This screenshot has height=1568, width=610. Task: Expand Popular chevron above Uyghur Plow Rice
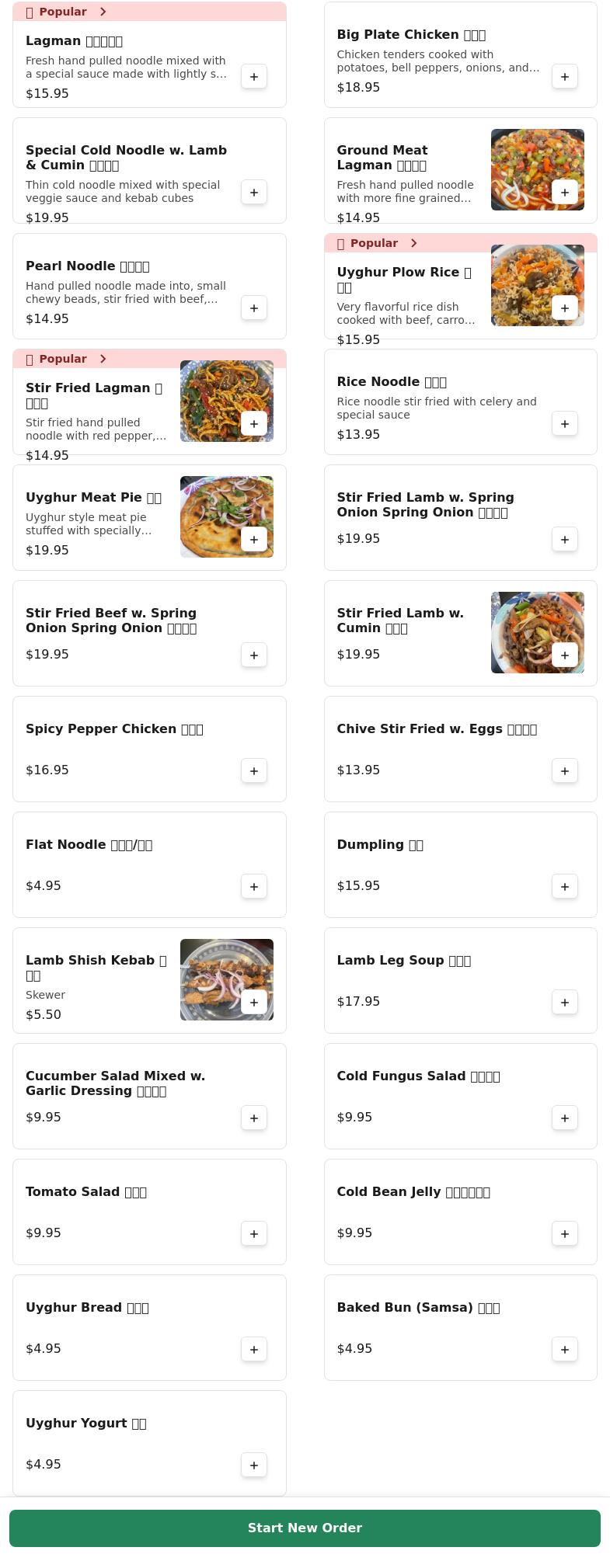413,243
